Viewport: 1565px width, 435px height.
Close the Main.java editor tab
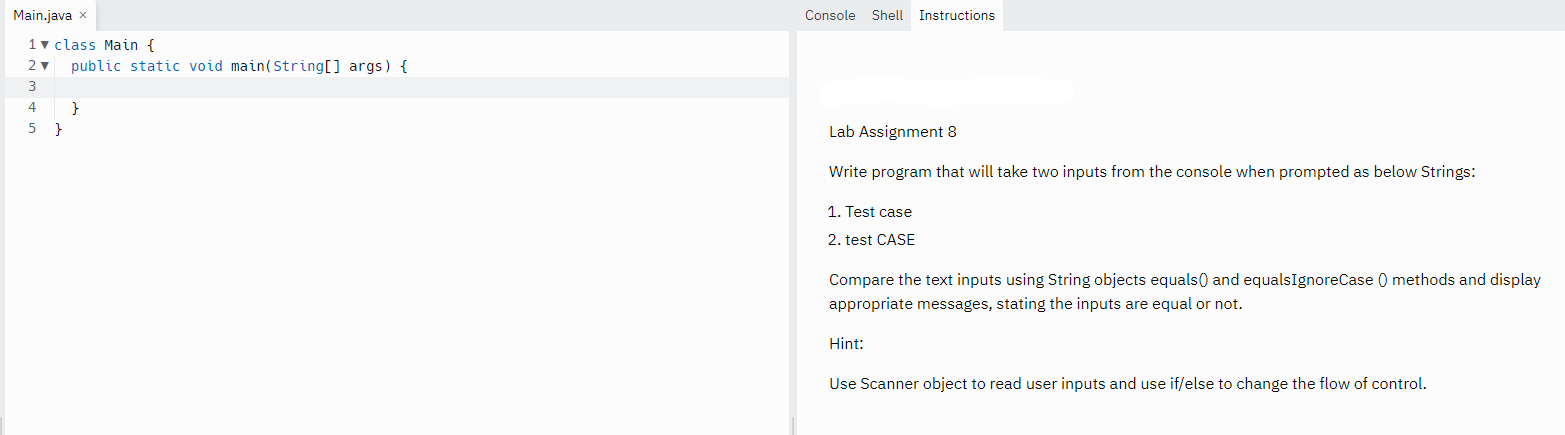tap(83, 16)
